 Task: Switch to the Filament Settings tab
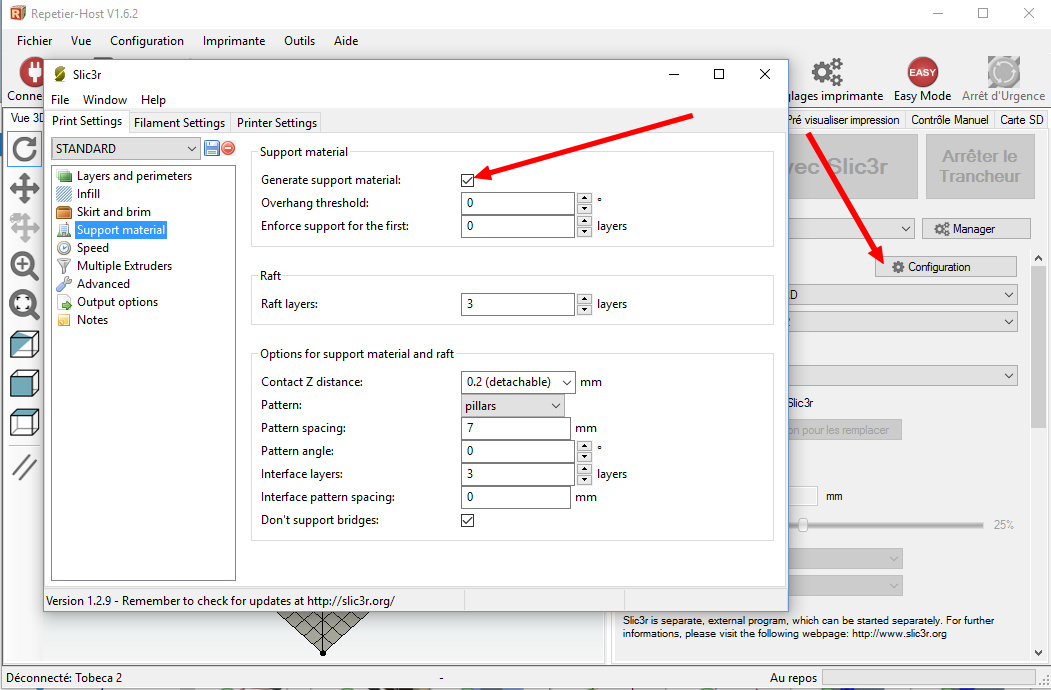(x=179, y=123)
